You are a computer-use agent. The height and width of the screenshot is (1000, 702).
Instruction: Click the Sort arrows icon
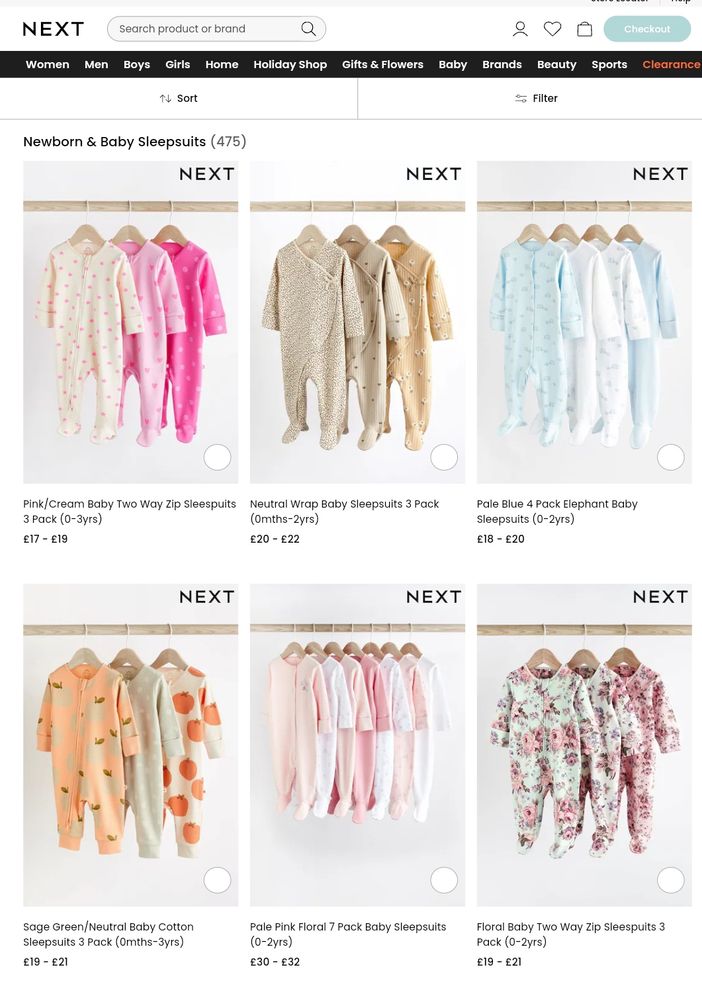(x=165, y=98)
